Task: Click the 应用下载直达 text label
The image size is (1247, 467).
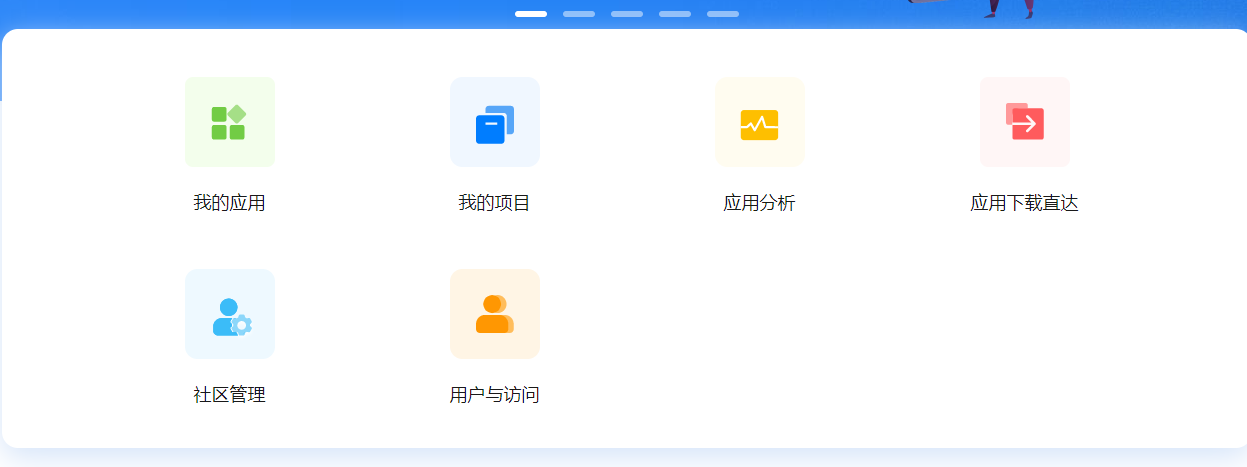Action: point(1024,203)
